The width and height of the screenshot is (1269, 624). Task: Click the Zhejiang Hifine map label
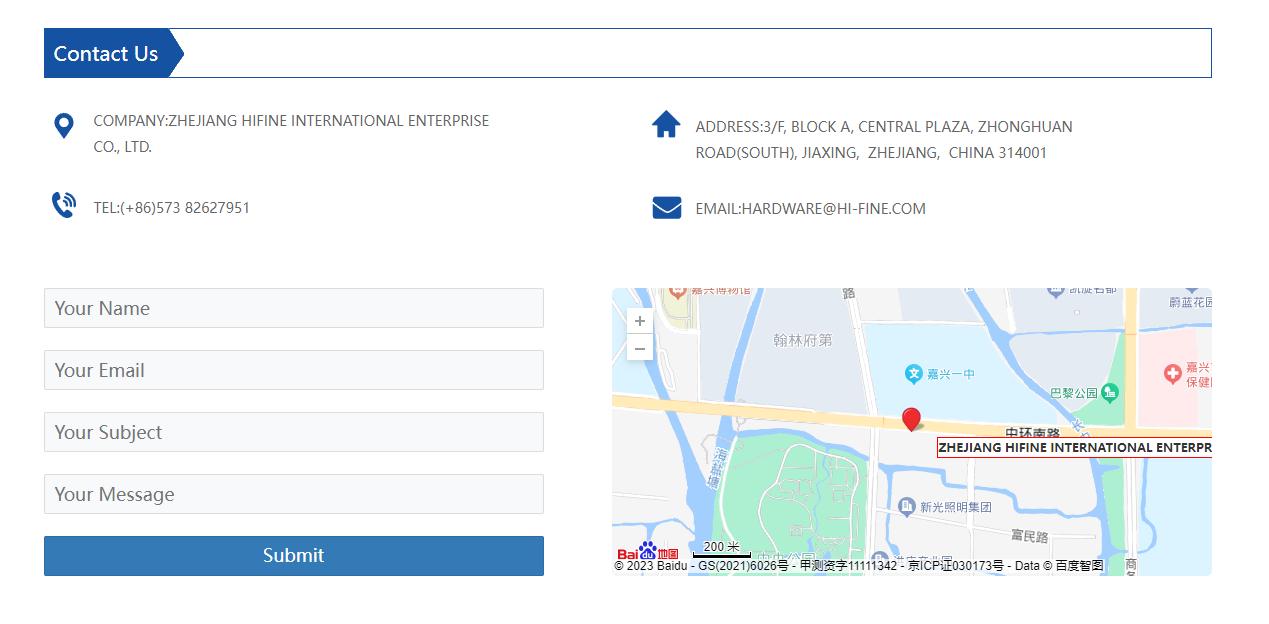click(1073, 448)
